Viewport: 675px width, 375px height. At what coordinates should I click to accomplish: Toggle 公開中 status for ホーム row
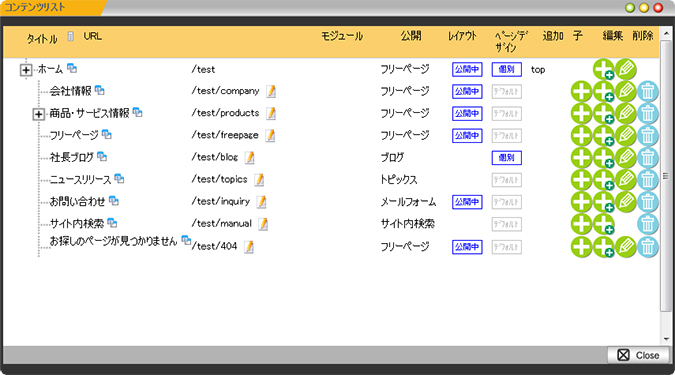pos(467,69)
